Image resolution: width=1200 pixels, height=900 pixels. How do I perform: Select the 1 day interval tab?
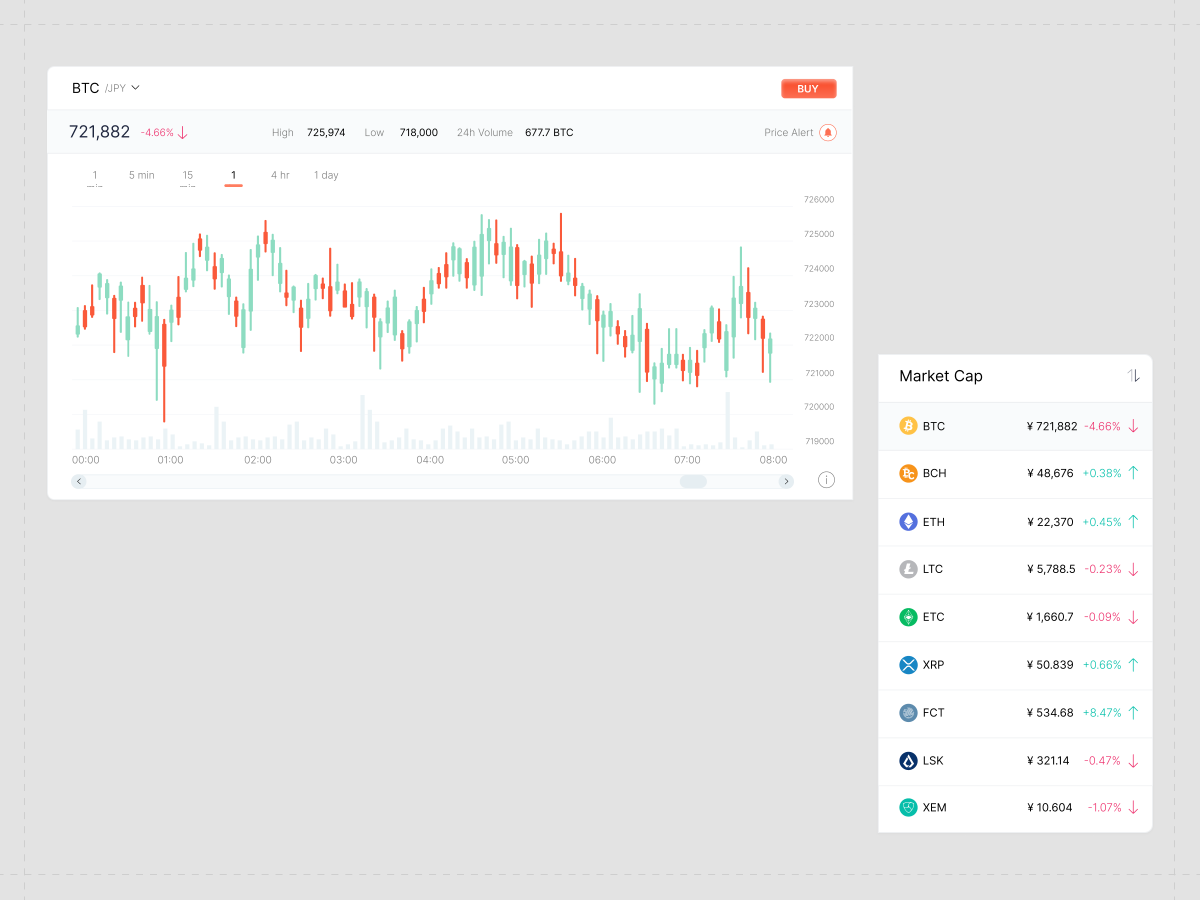tap(326, 175)
